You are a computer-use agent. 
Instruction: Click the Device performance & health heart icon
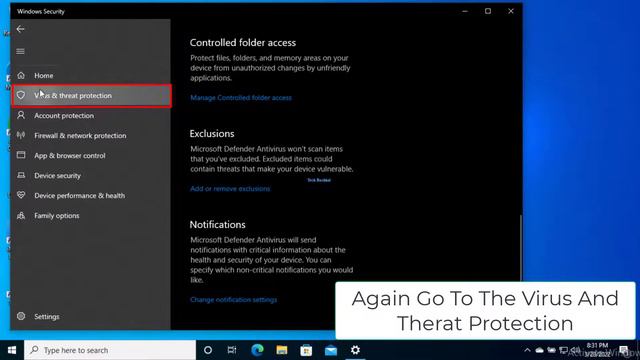[x=21, y=195]
